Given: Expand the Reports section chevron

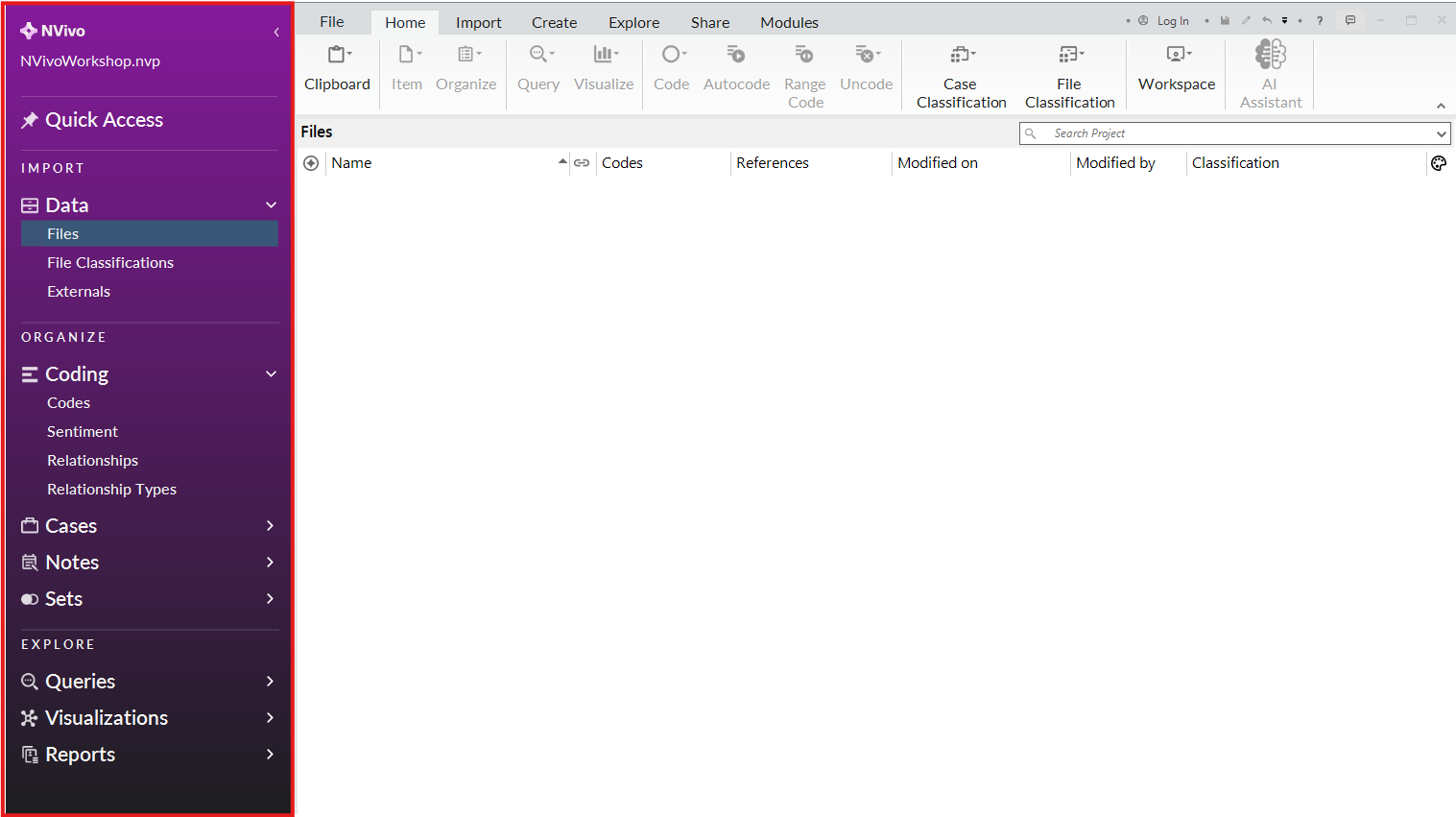Looking at the screenshot, I should coord(270,754).
